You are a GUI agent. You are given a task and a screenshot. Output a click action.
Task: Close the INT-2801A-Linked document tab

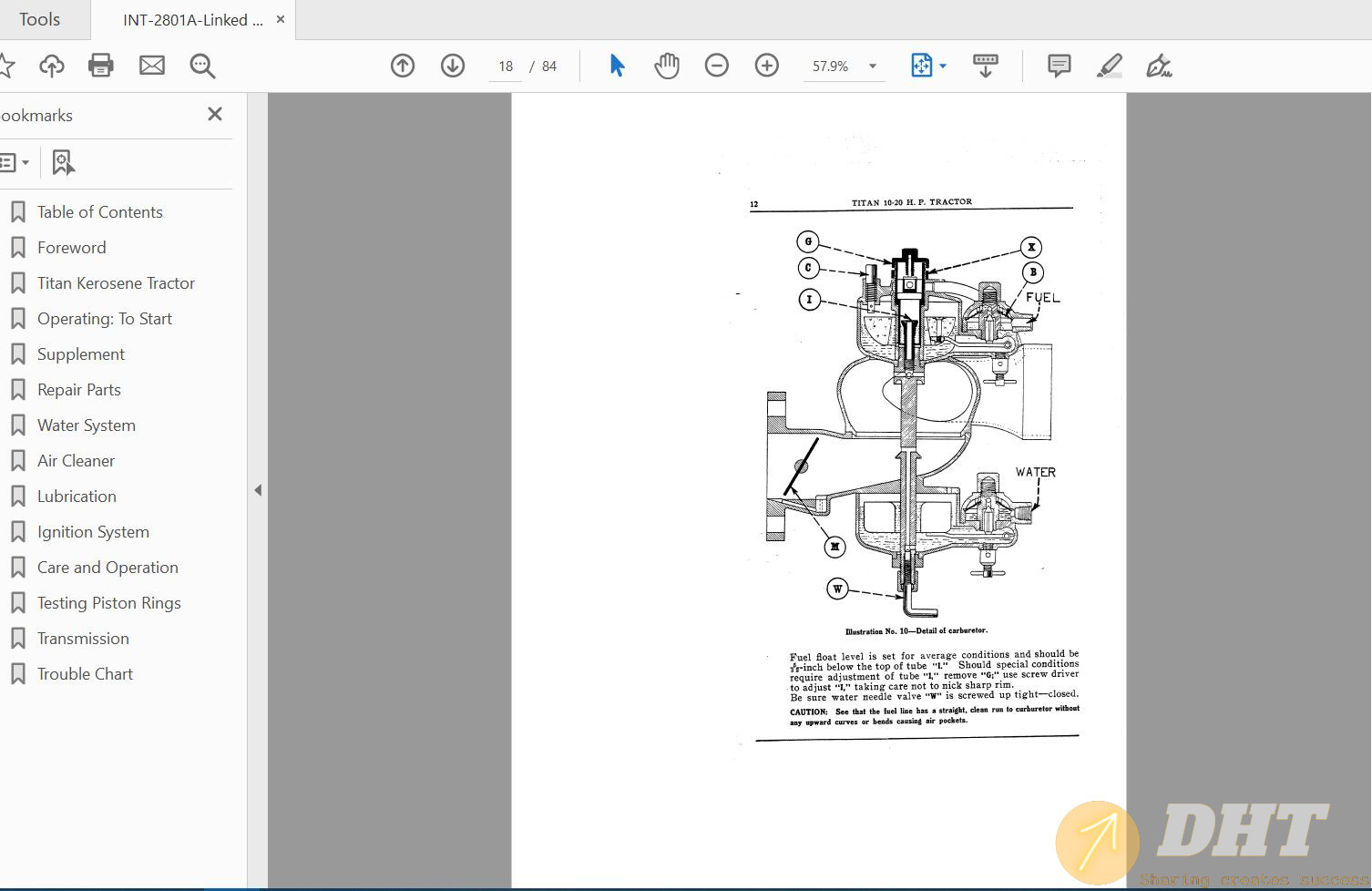[281, 19]
